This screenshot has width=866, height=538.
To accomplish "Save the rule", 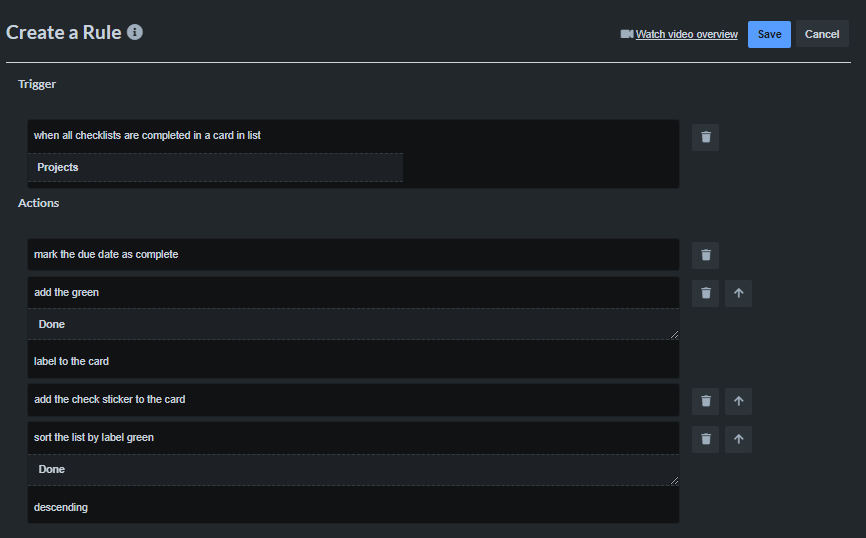I will click(x=769, y=34).
